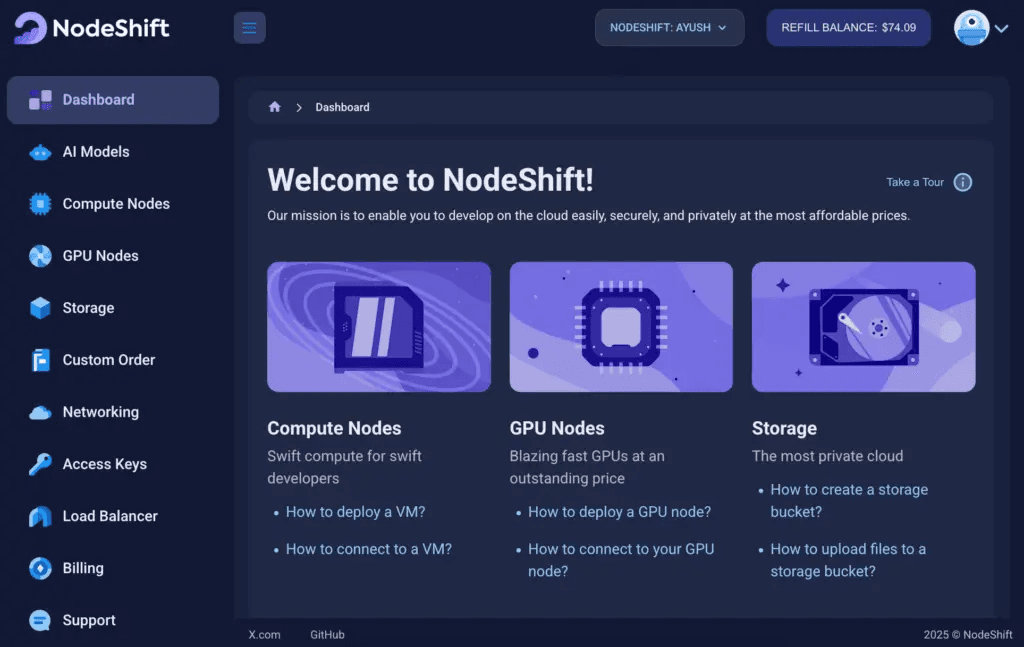The height and width of the screenshot is (647, 1024).
Task: Click the AI Models robot icon
Action: 40,152
